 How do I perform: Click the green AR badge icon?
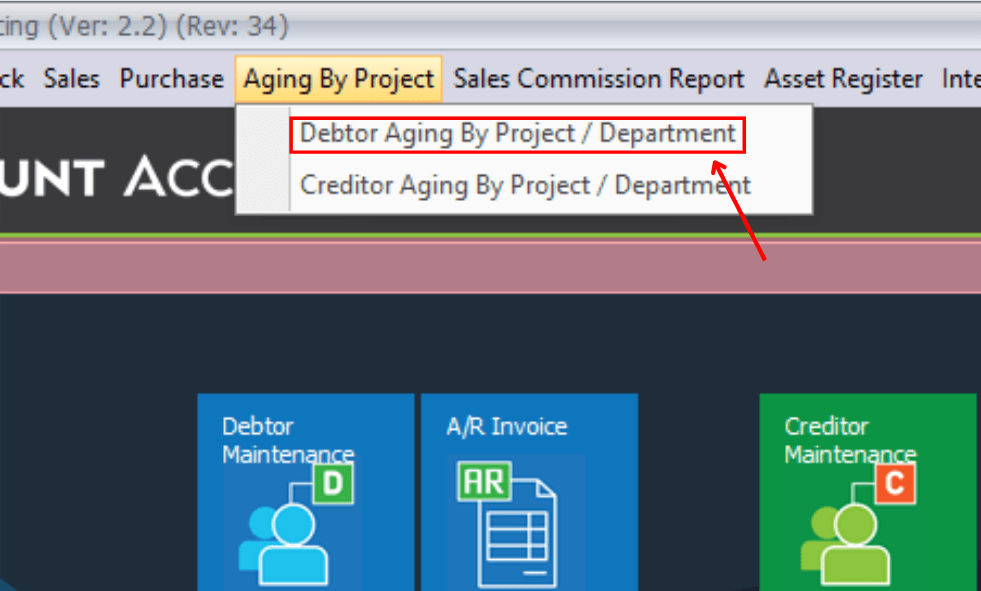pos(484,481)
